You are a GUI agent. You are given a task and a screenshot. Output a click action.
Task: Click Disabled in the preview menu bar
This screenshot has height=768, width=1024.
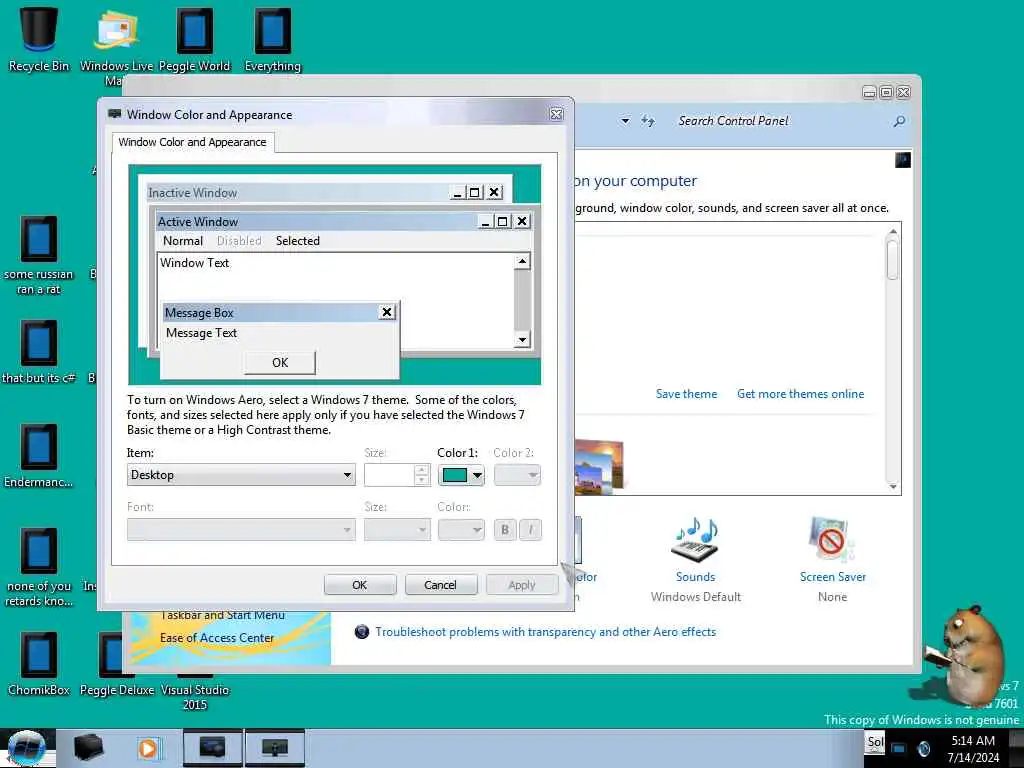pos(239,240)
